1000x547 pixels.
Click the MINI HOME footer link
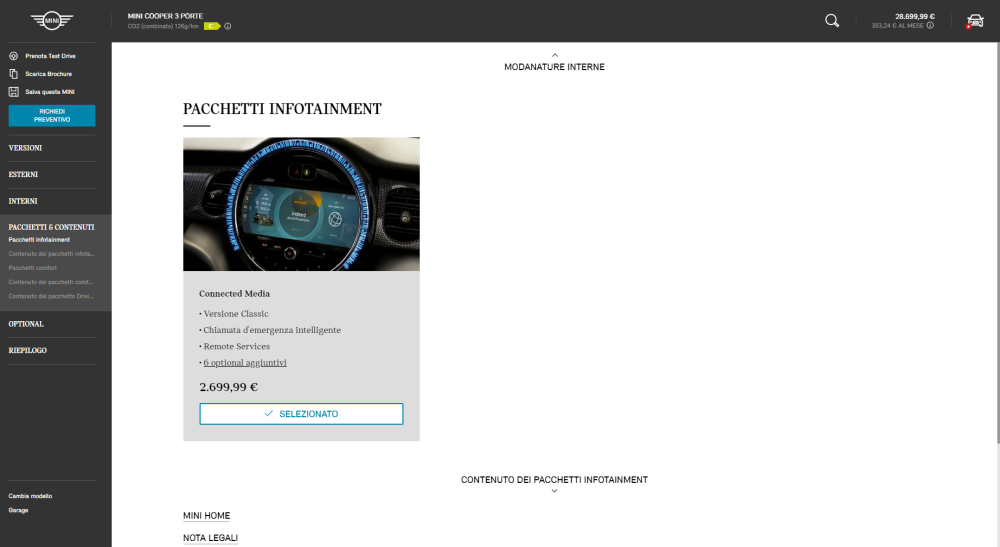(x=207, y=516)
